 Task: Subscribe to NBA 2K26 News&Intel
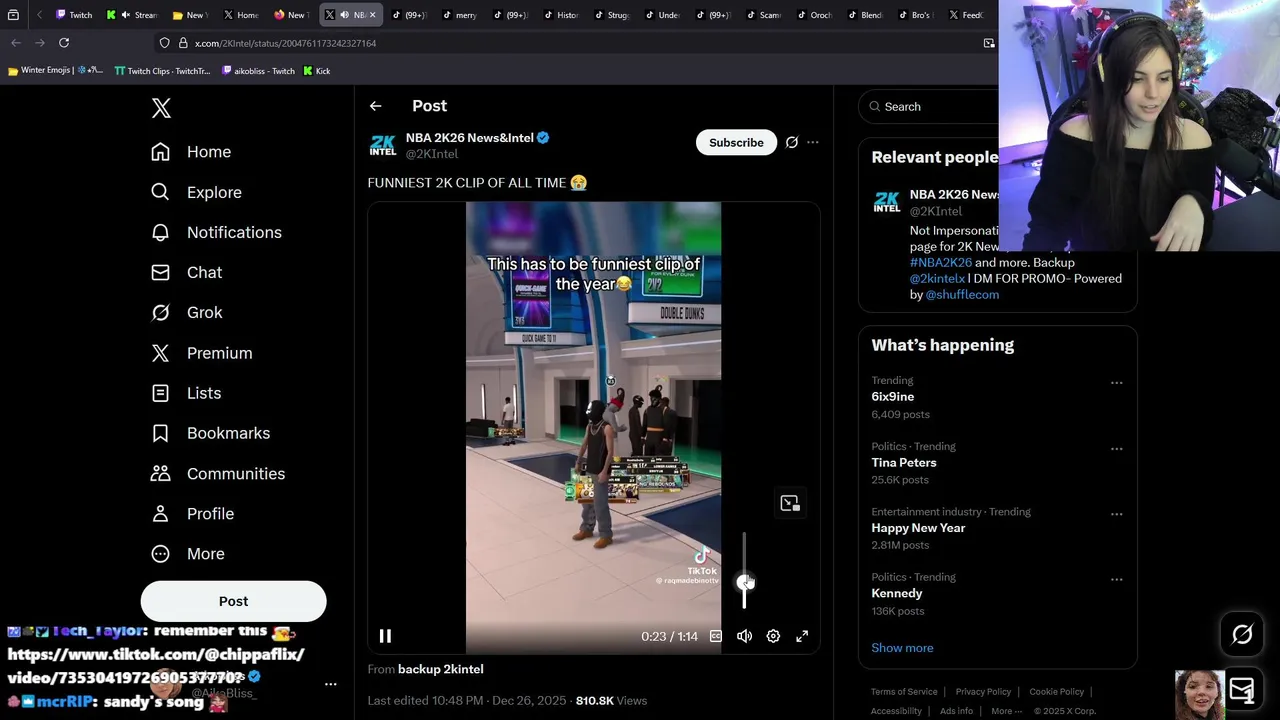click(736, 142)
